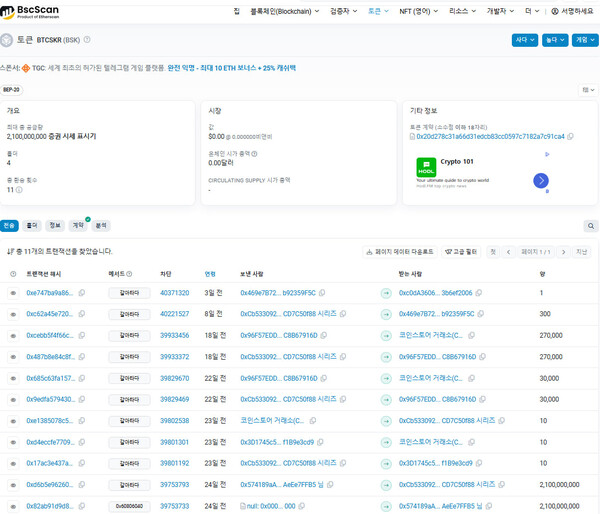This screenshot has height=514, width=600.
Task: Copy transaction hash 0xe747ba9a86
Action: [x=82, y=293]
